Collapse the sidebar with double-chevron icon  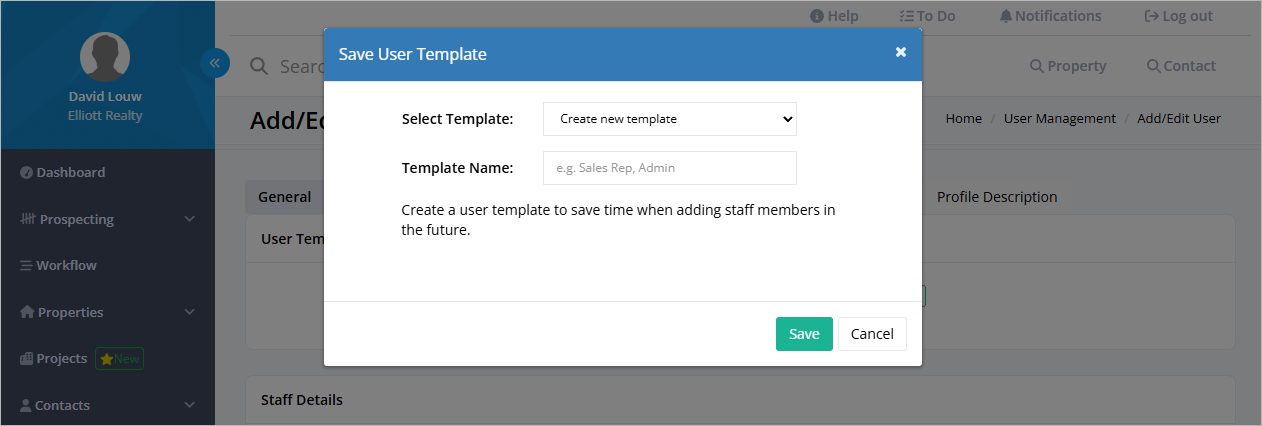point(215,64)
